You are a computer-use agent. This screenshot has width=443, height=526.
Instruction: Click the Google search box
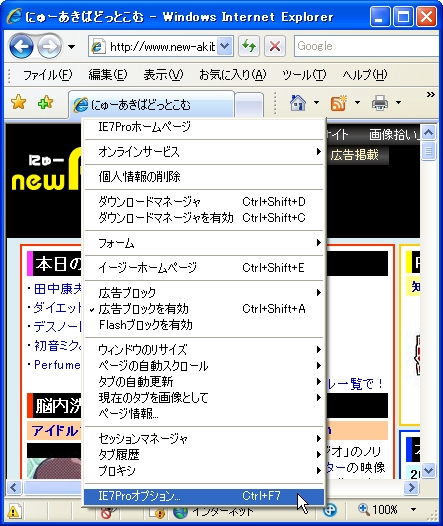(366, 46)
